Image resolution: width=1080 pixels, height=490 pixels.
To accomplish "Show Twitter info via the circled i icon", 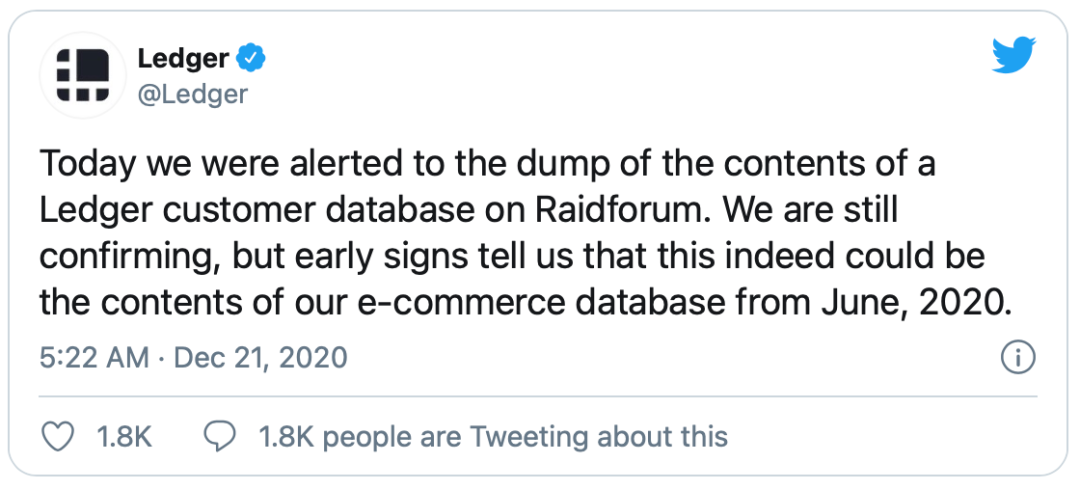I will (x=1018, y=358).
